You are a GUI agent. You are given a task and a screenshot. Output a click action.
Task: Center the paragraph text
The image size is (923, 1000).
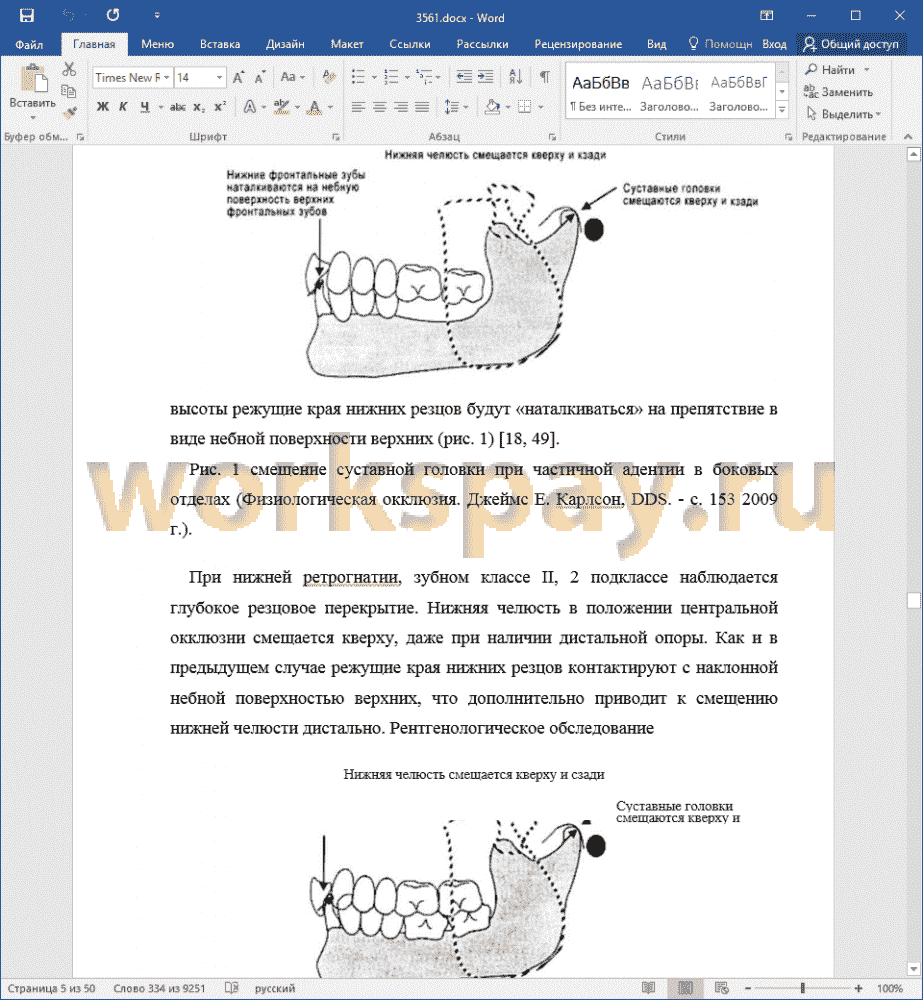[x=380, y=107]
